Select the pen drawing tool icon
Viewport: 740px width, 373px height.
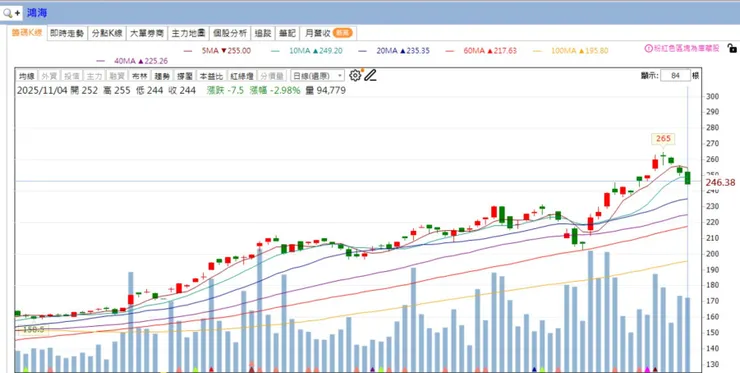click(370, 76)
